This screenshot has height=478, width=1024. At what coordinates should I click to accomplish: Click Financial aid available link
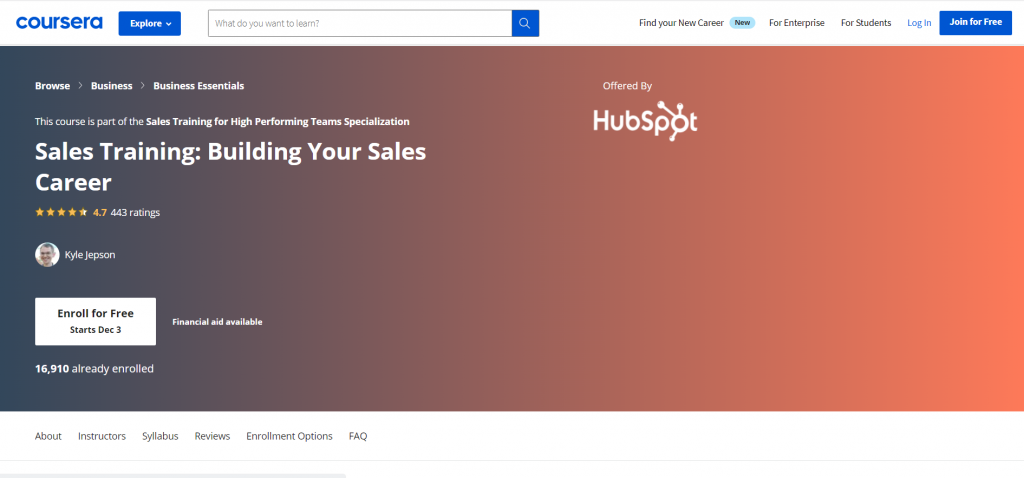click(x=217, y=322)
